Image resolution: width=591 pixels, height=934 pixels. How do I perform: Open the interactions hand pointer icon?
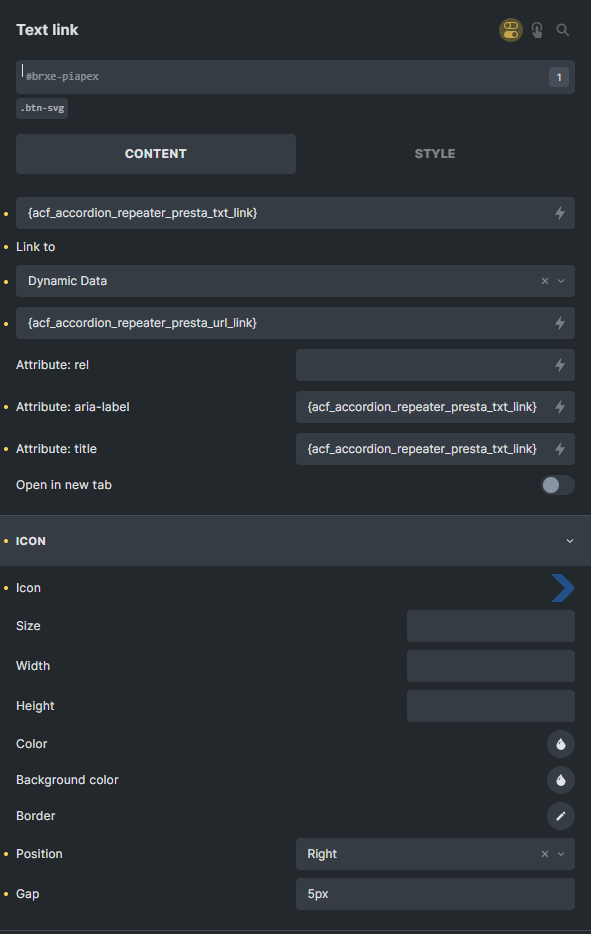click(x=537, y=30)
